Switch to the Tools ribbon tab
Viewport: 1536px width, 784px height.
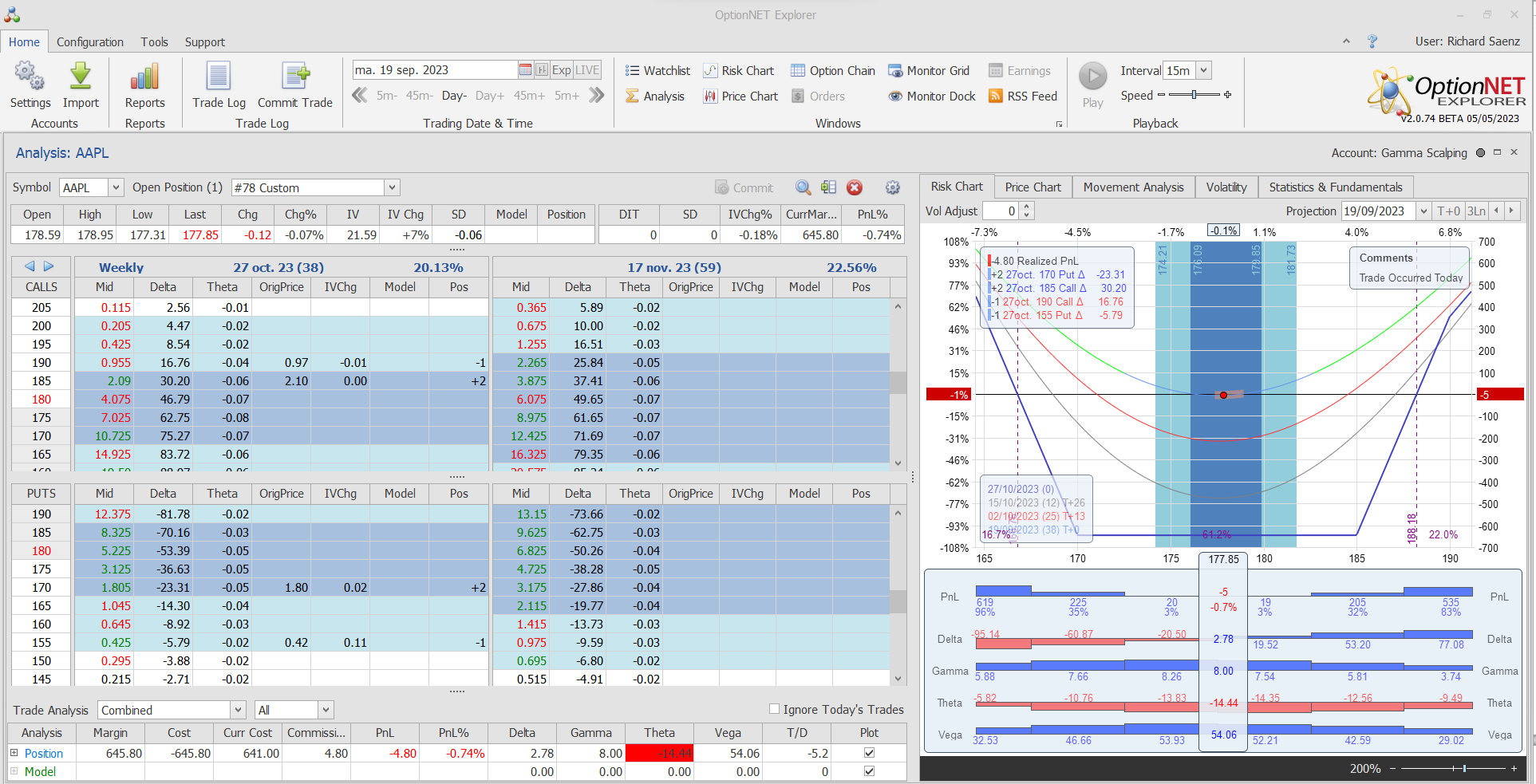click(x=155, y=42)
